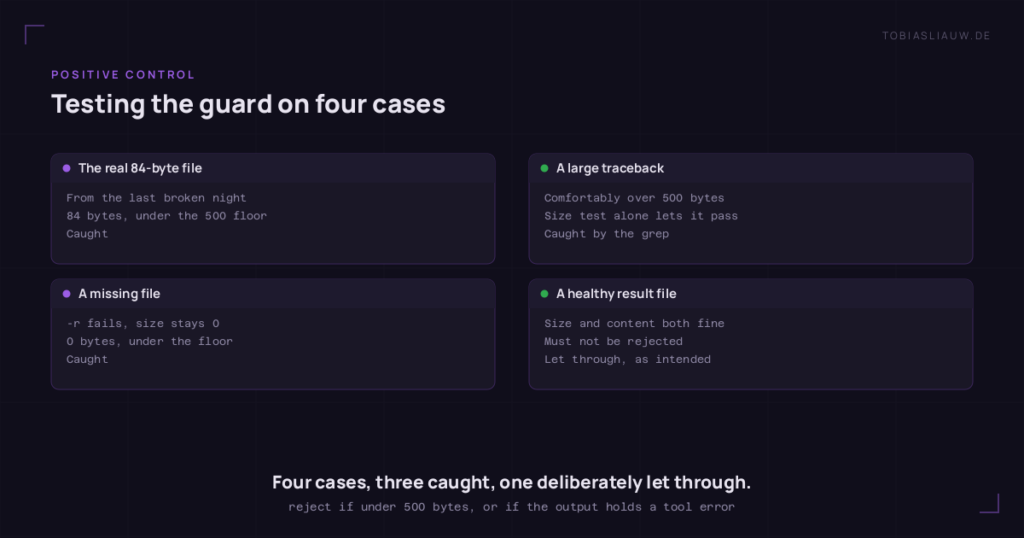Select the A large traceback card heading
This screenshot has width=1024, height=538.
click(x=610, y=168)
